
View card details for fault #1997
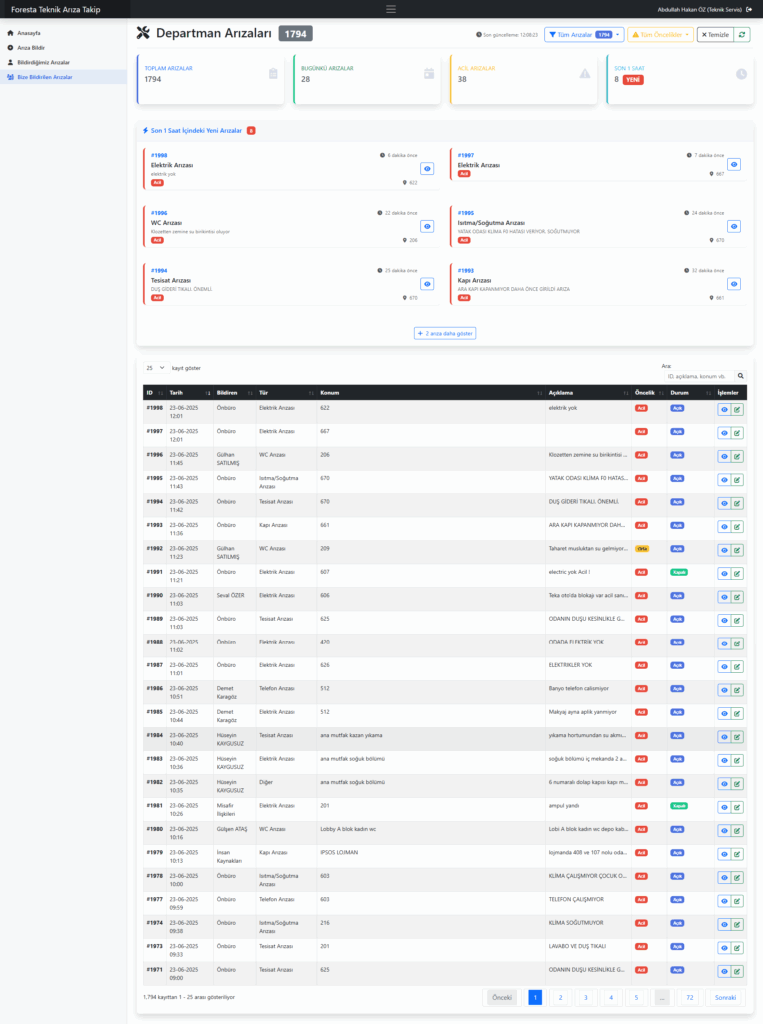pos(734,165)
